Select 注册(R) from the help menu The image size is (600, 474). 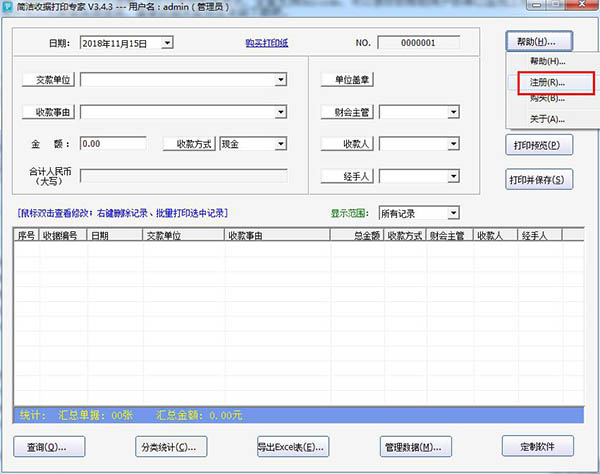547,82
